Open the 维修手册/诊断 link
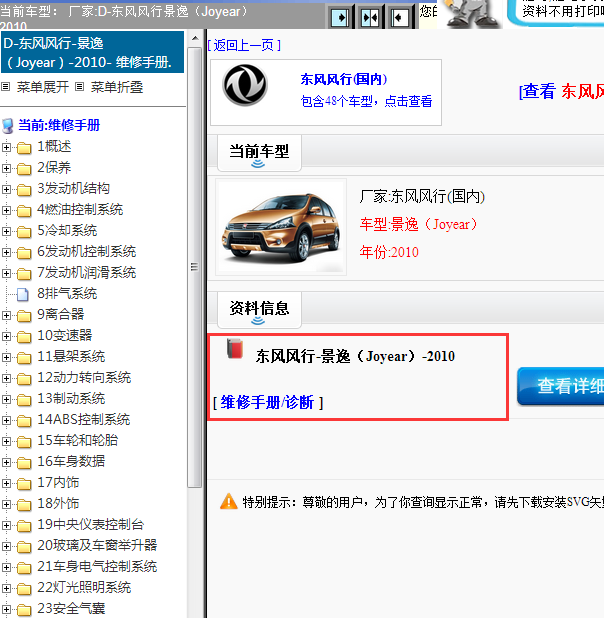Viewport: 604px width, 618px height. [267, 402]
